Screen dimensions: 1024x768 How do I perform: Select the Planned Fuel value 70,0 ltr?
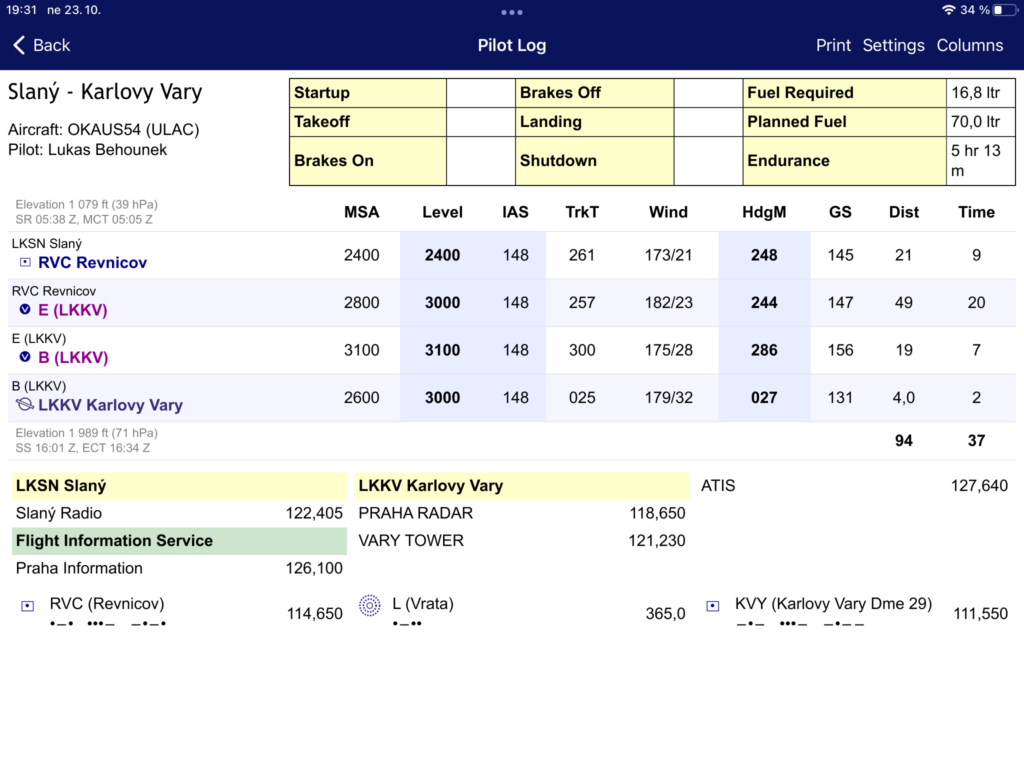(976, 122)
